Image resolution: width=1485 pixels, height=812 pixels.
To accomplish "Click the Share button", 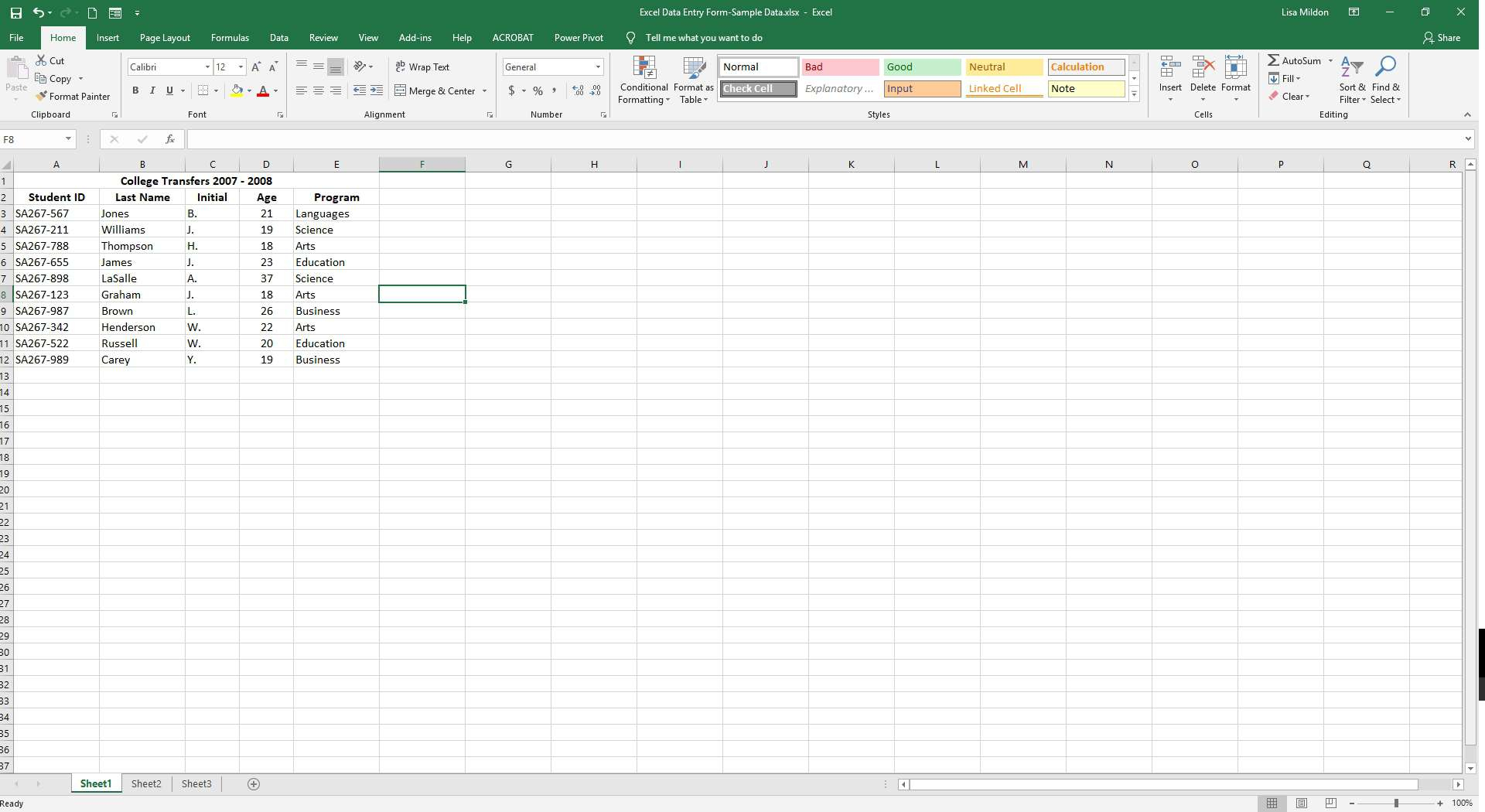I will 1441,37.
